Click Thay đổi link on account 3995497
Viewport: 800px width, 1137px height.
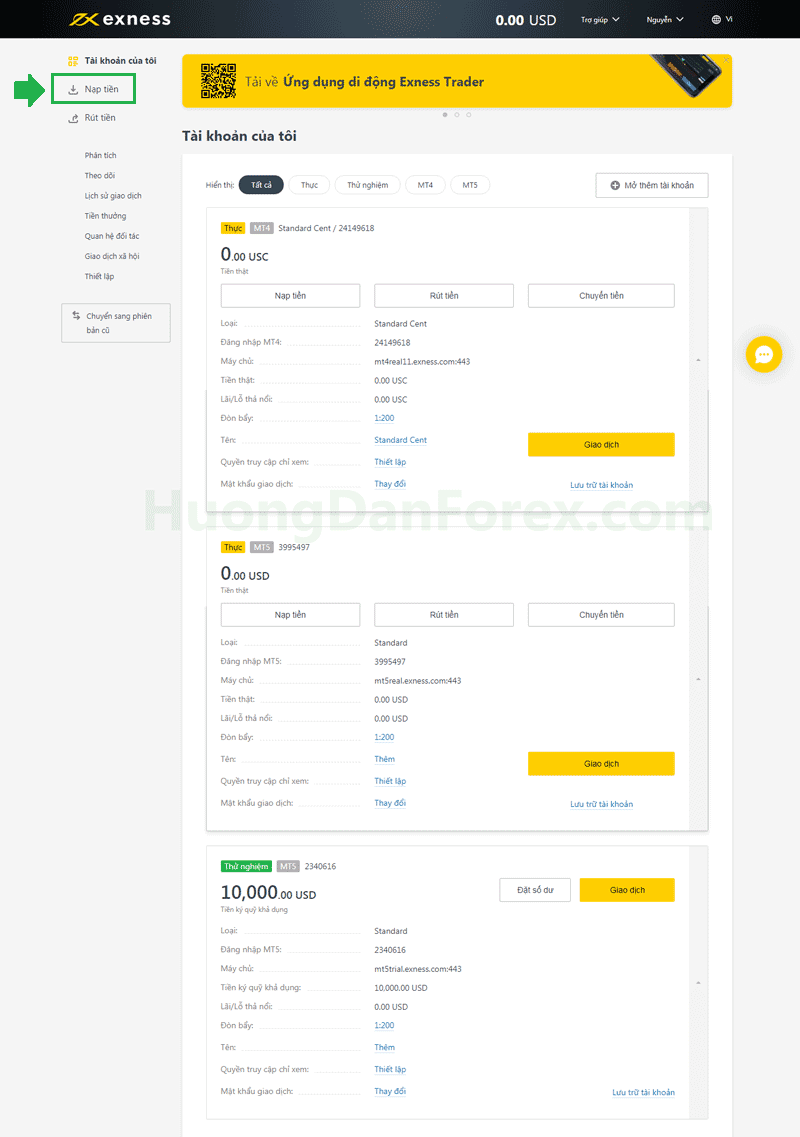390,803
